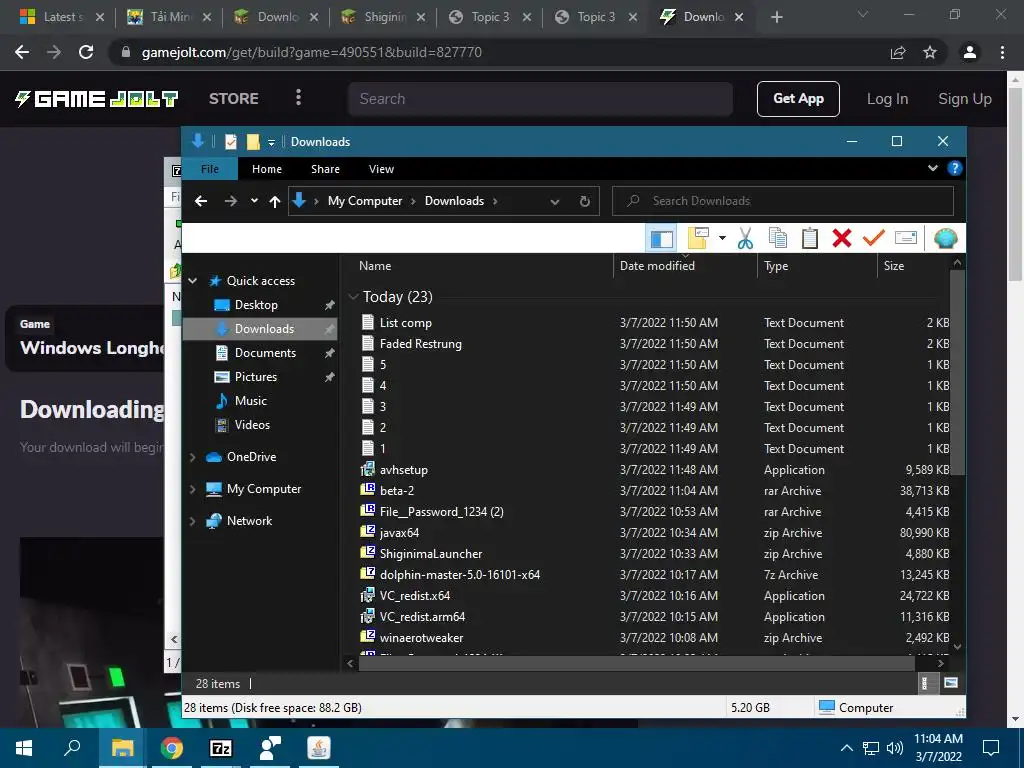
Task: Expand the My Computer tree node
Action: tap(193, 489)
